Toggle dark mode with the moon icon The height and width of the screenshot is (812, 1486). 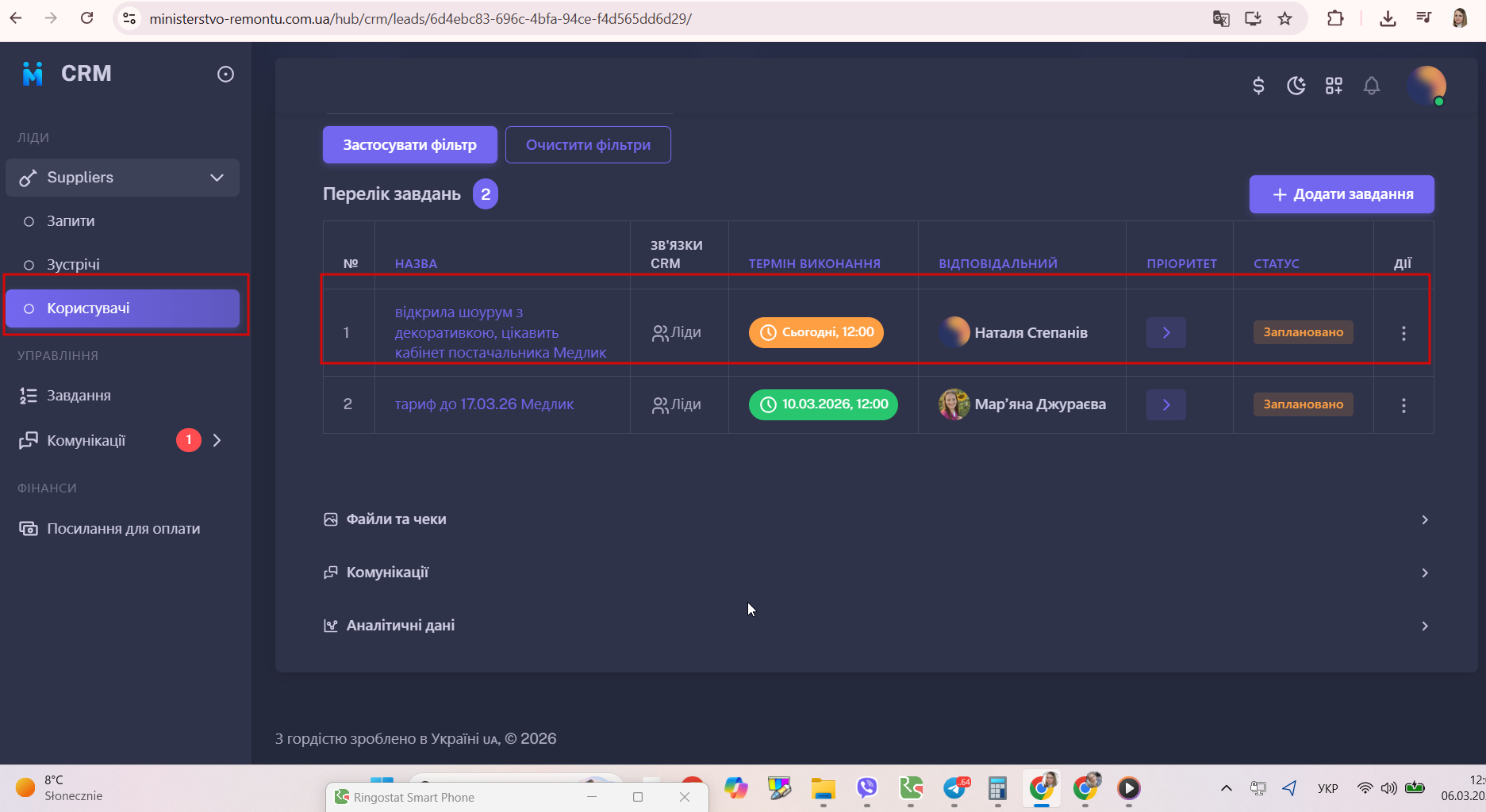[1296, 86]
